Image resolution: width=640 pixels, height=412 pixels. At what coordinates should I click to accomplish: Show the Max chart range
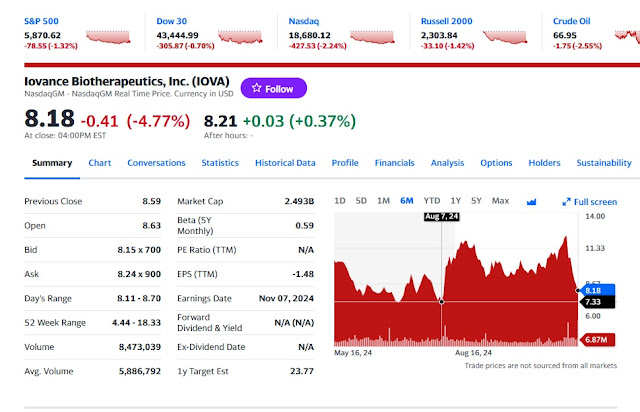(x=500, y=201)
